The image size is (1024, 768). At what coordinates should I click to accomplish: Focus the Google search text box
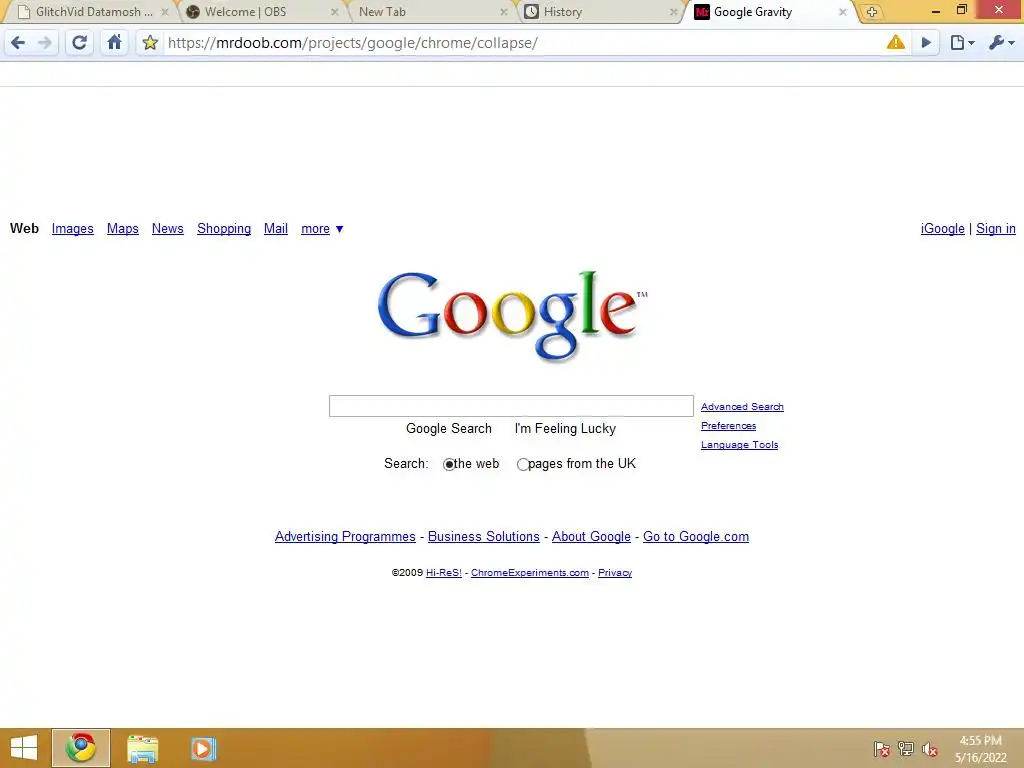coord(511,406)
